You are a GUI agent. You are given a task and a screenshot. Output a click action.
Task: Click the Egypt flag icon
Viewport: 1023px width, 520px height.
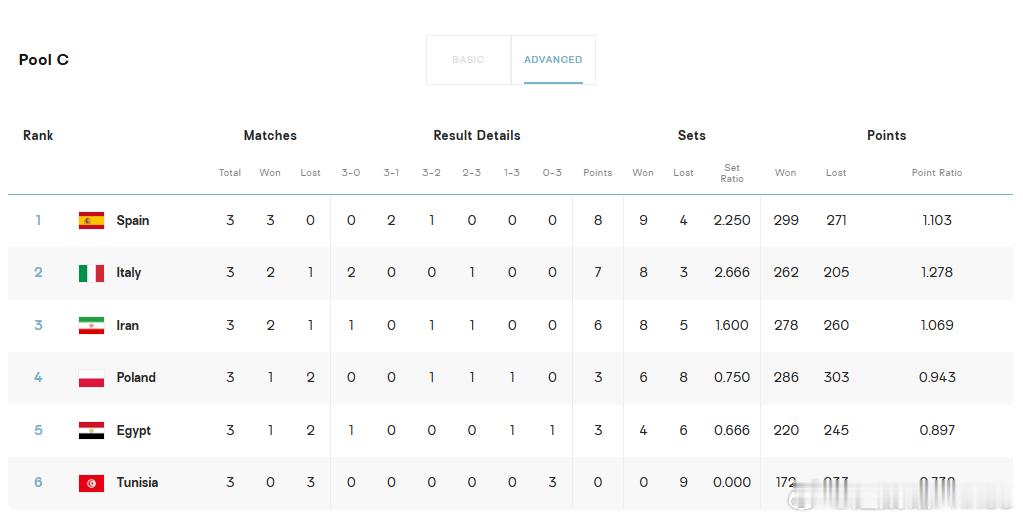[x=91, y=431]
